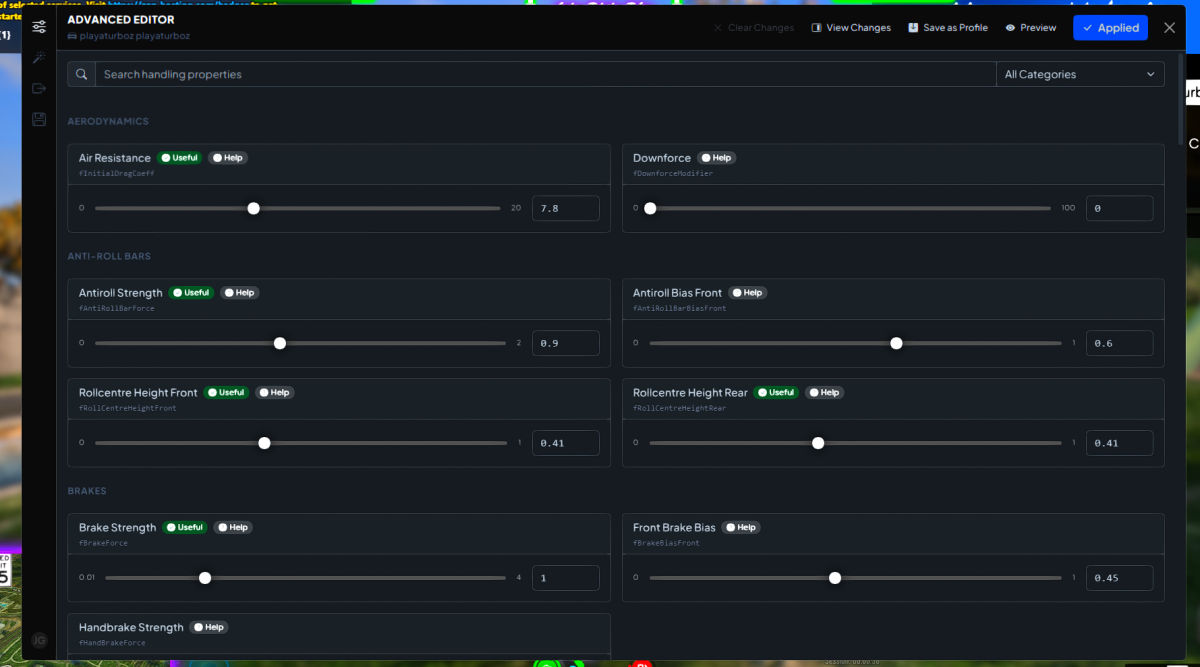Open the JG user avatar in sidebar
The height and width of the screenshot is (667, 1200).
pos(39,640)
